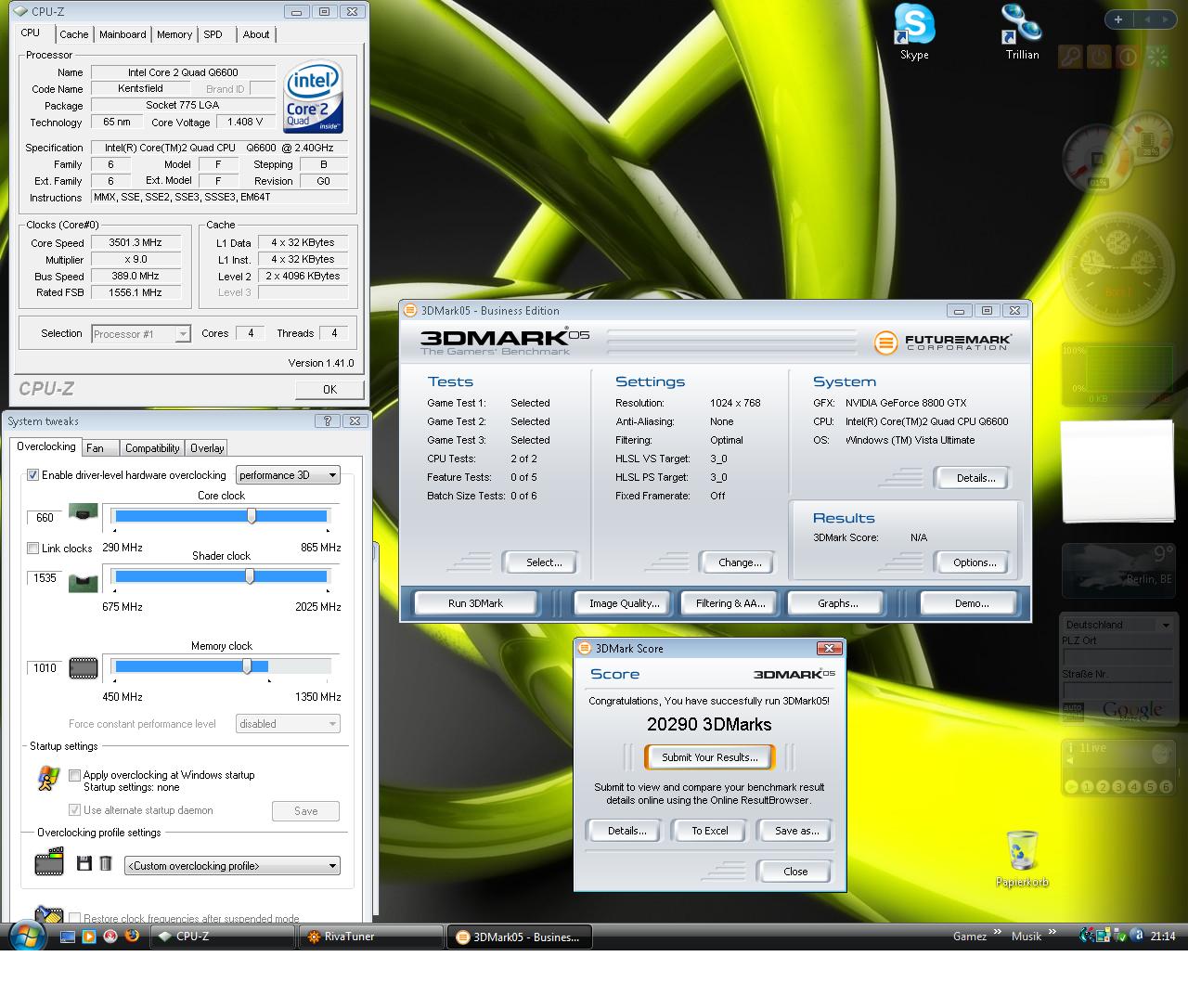Open the About tab in CPU-Z
1188x1008 pixels.
coord(256,34)
